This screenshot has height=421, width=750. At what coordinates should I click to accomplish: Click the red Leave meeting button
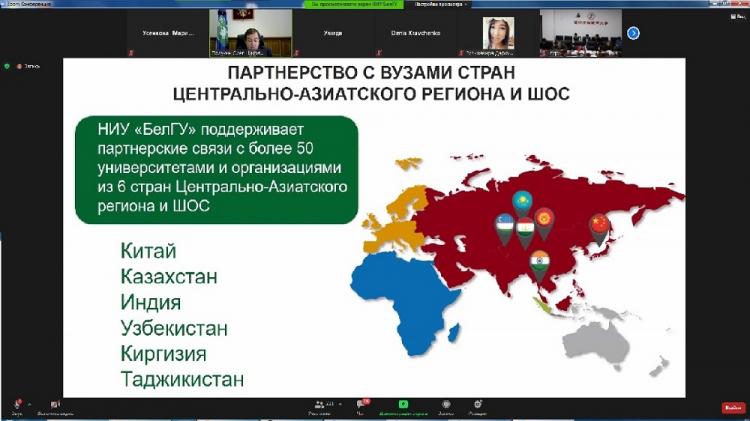point(732,407)
